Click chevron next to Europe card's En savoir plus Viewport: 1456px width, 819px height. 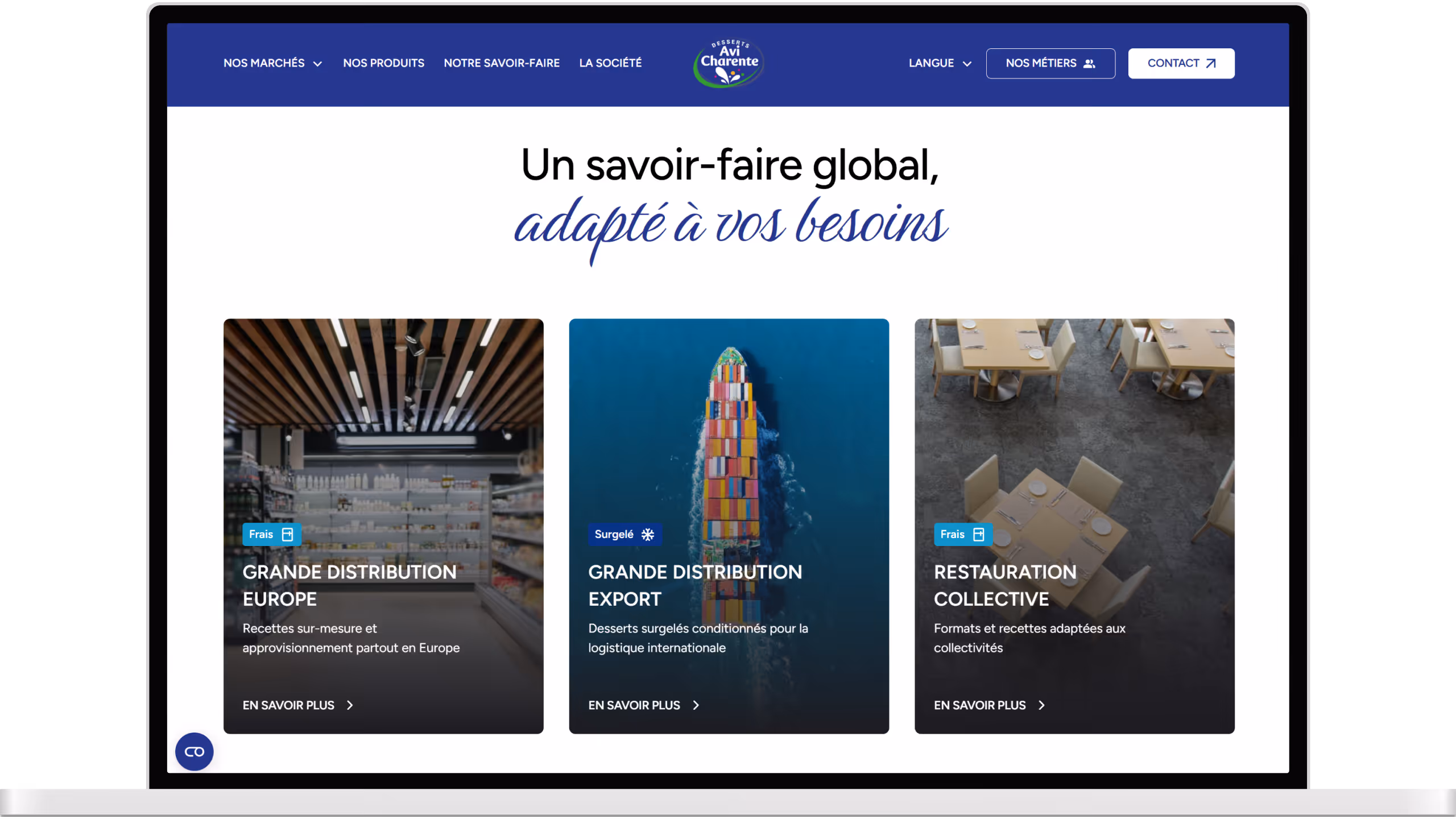pyautogui.click(x=350, y=705)
